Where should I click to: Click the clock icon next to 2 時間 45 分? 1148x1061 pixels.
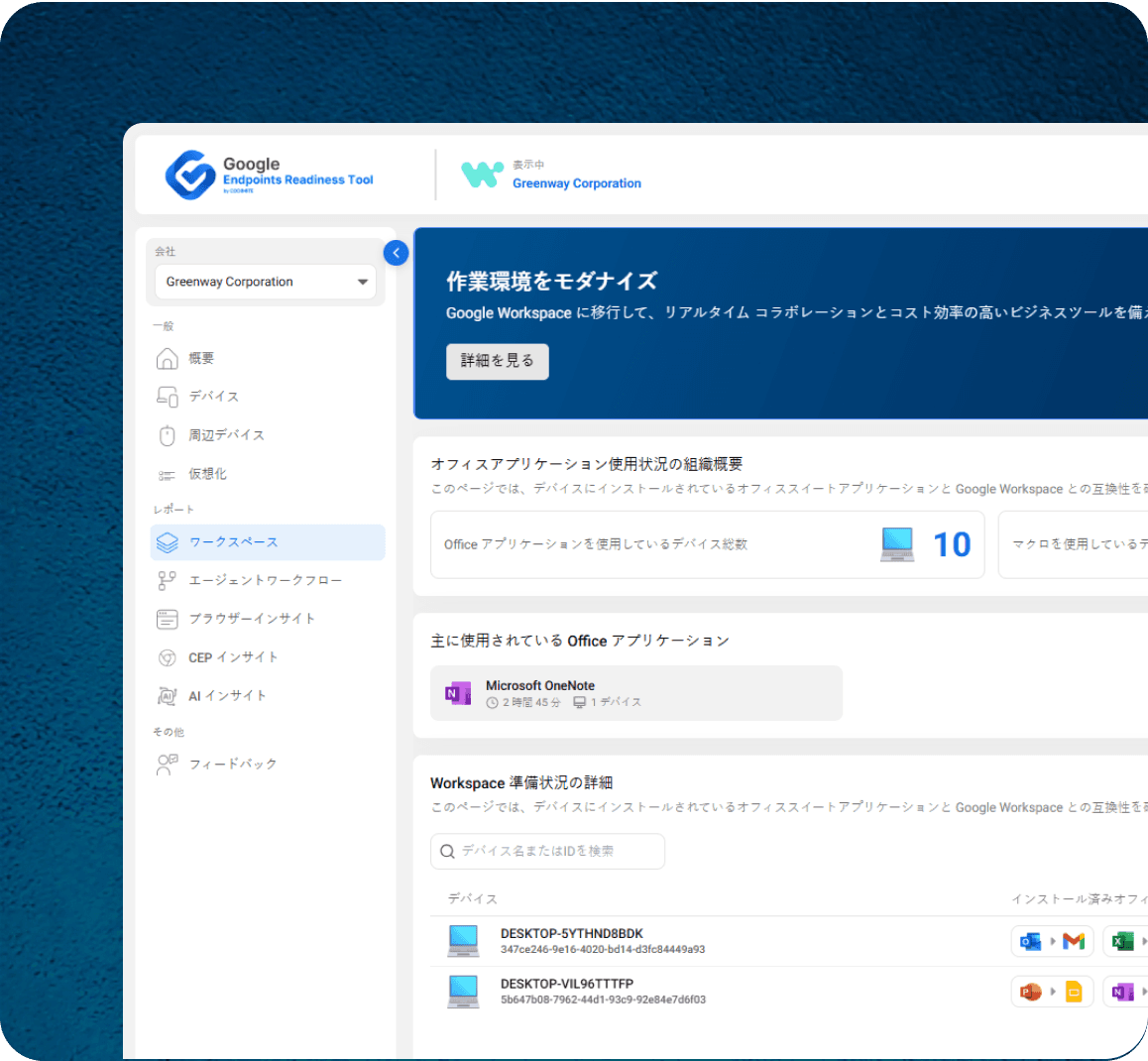tap(492, 703)
